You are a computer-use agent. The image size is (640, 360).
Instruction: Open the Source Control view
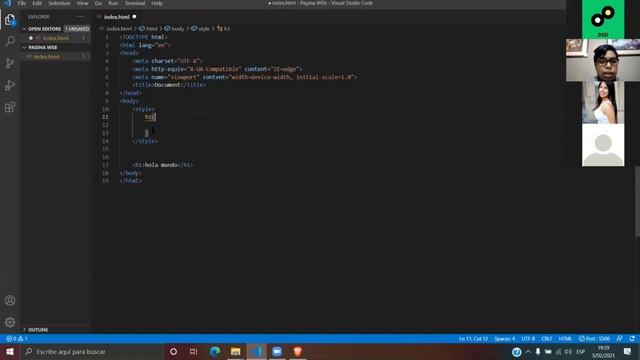pos(10,63)
